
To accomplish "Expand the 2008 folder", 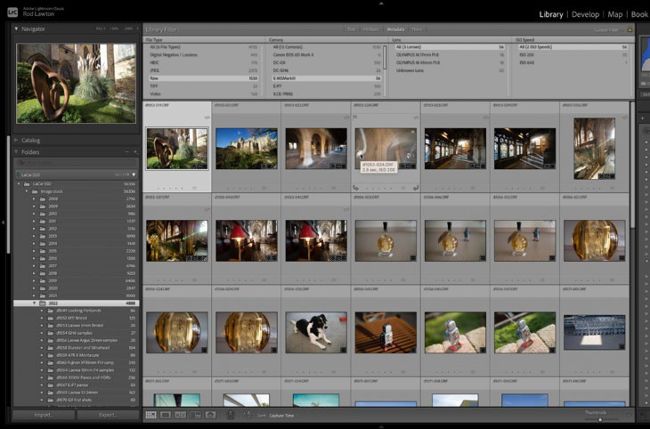I will click(34, 199).
